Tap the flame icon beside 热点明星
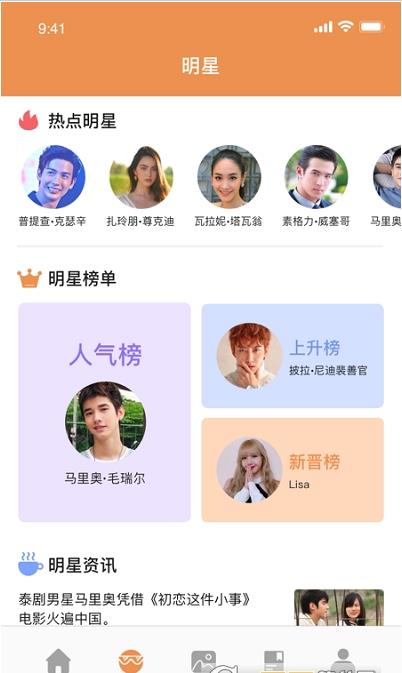The image size is (402, 673). tap(28, 121)
